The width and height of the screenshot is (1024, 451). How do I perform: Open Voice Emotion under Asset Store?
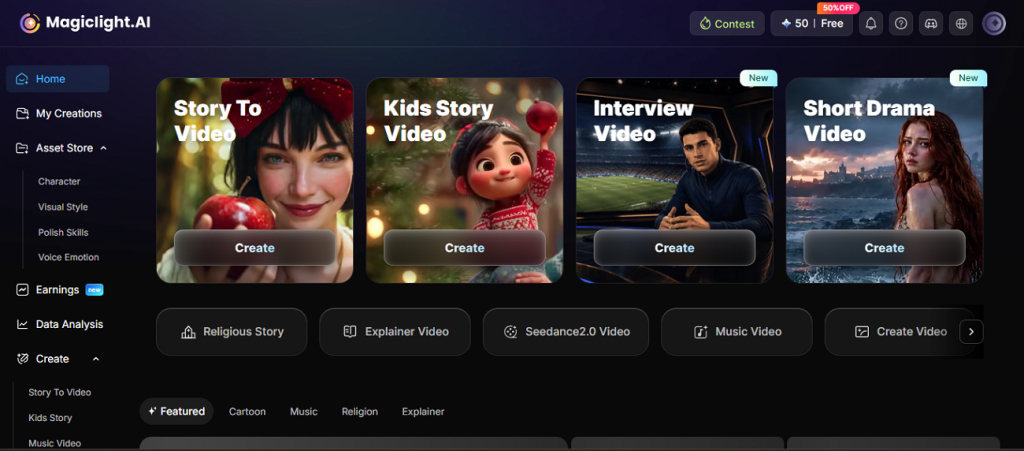click(x=69, y=257)
